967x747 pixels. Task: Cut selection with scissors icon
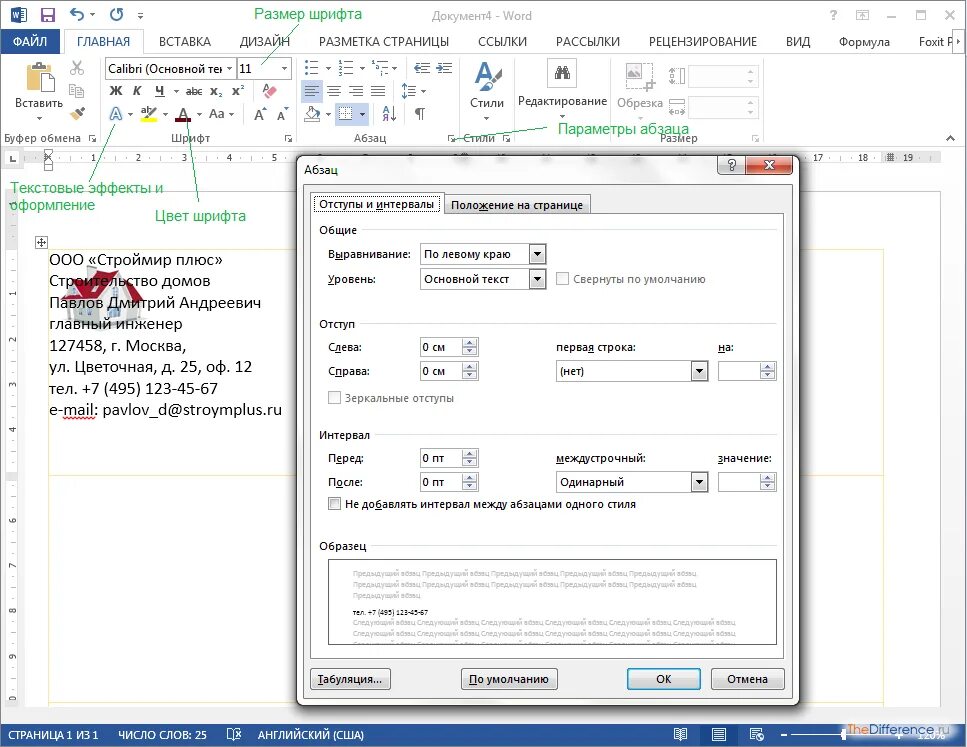[x=77, y=67]
